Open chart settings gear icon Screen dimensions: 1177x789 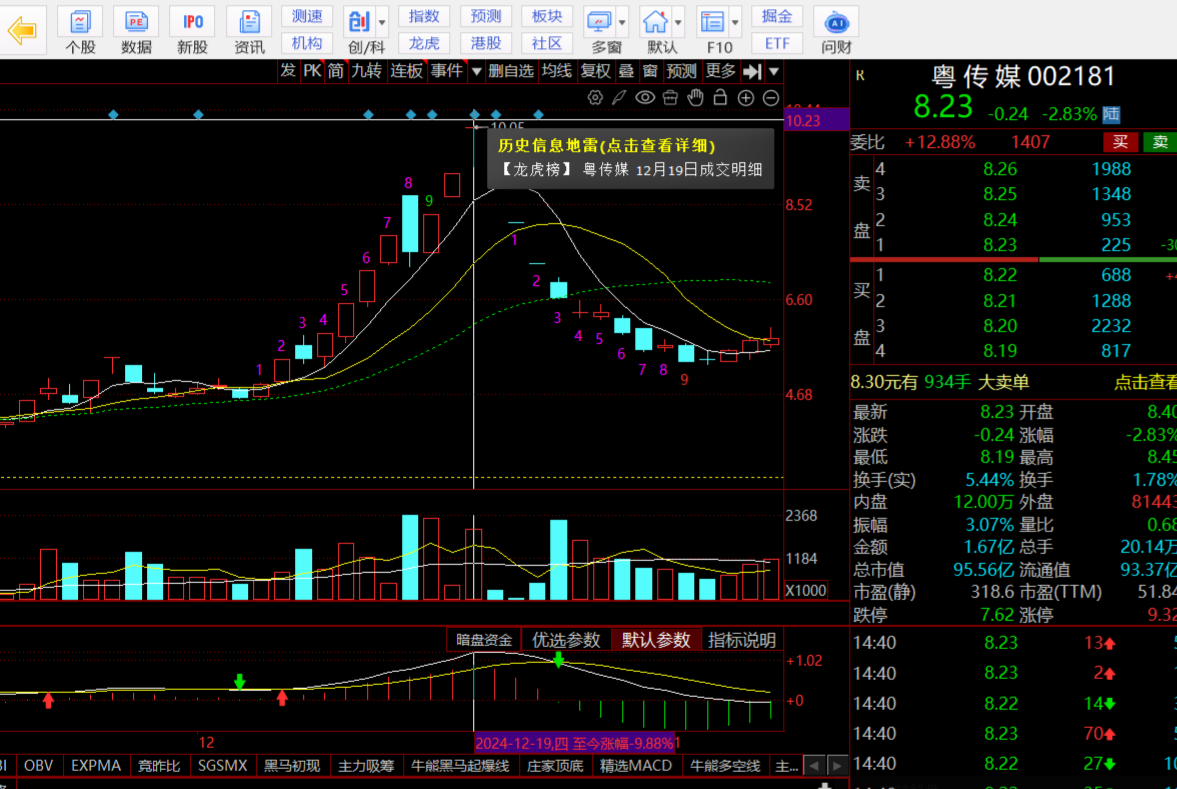pyautogui.click(x=595, y=98)
